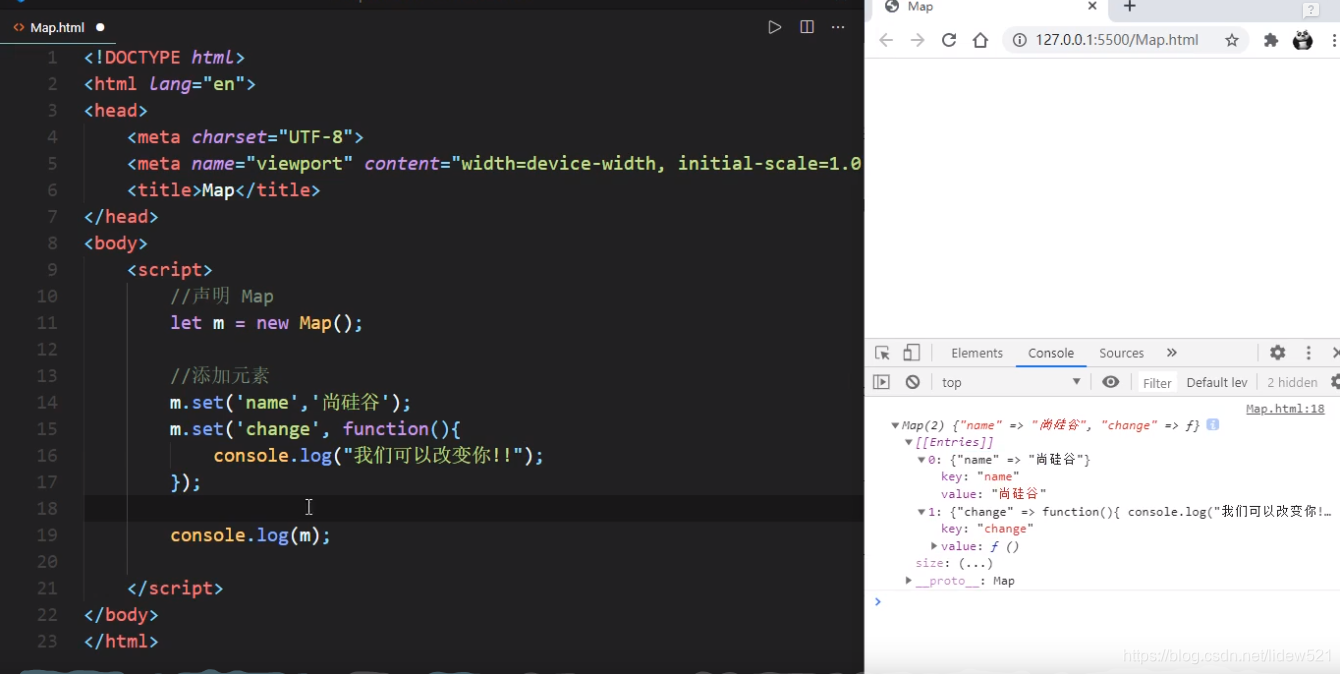Open Chrome's home page icon
This screenshot has width=1340, height=674.
click(980, 40)
